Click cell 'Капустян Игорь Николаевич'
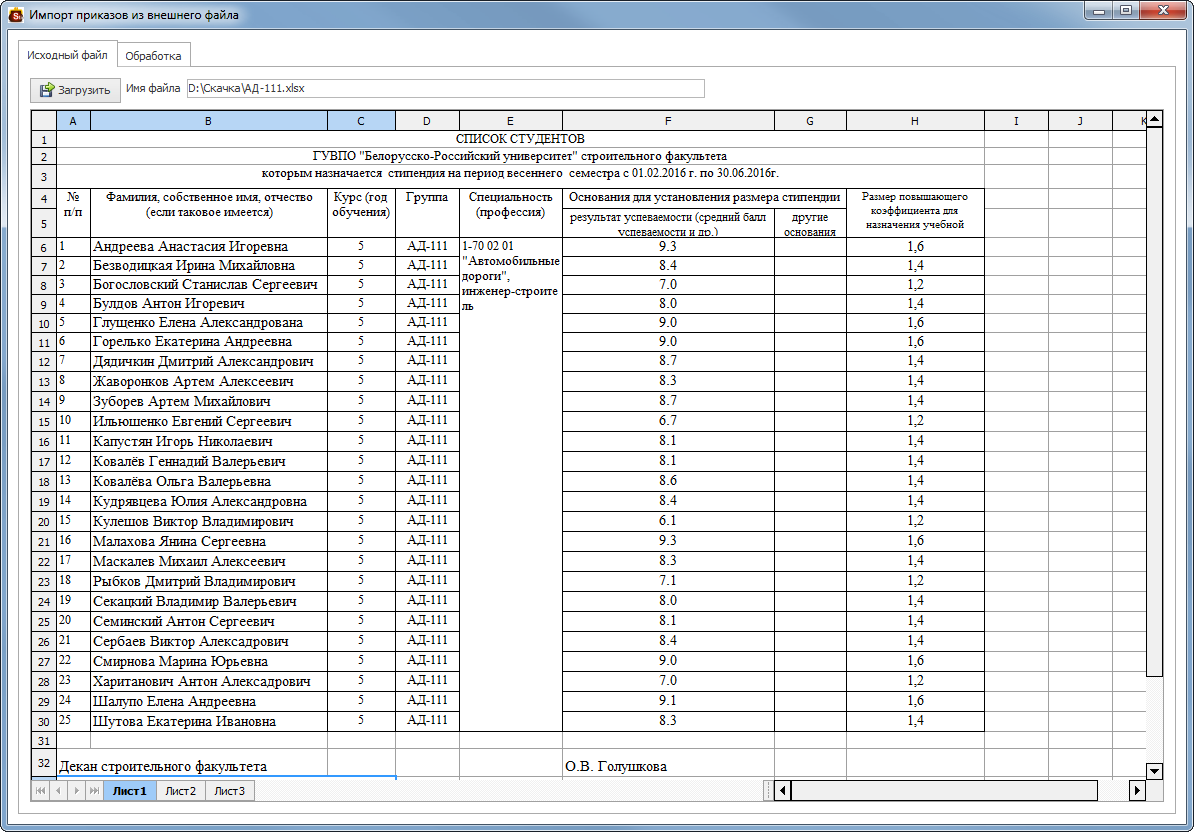Image resolution: width=1194 pixels, height=832 pixels. click(x=209, y=442)
